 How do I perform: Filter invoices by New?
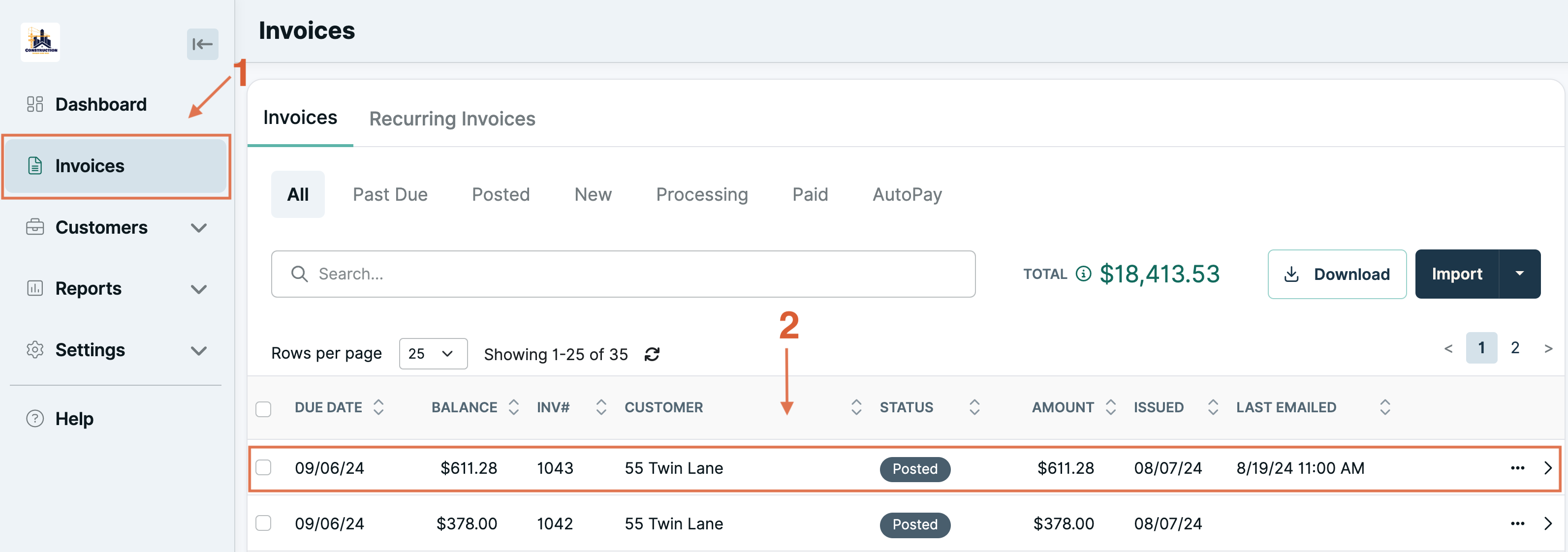[x=593, y=195]
